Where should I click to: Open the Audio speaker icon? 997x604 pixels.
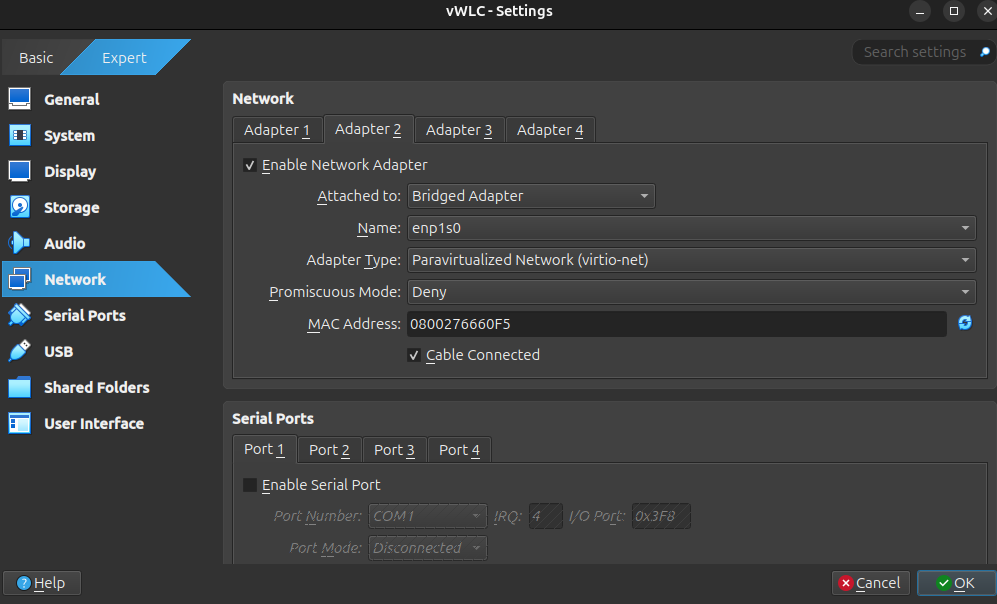pyautogui.click(x=20, y=244)
